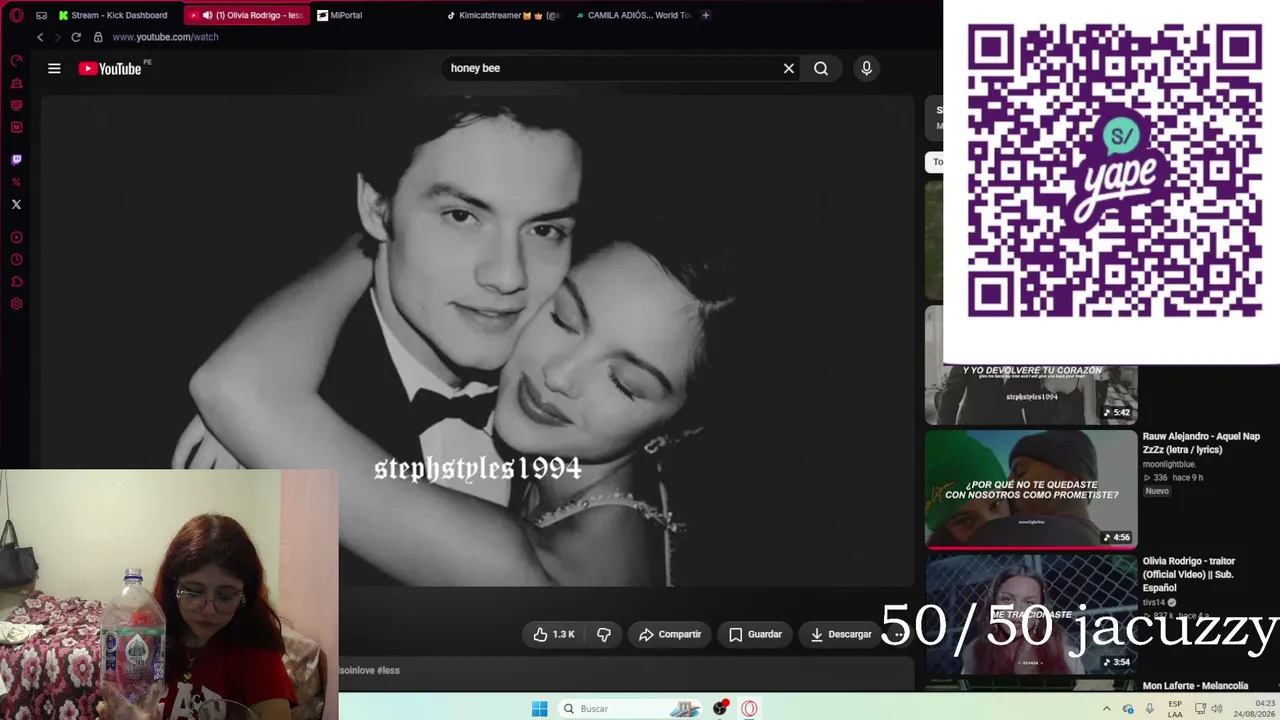
Task: Open the percent deals sidebar icon
Action: click(16, 182)
